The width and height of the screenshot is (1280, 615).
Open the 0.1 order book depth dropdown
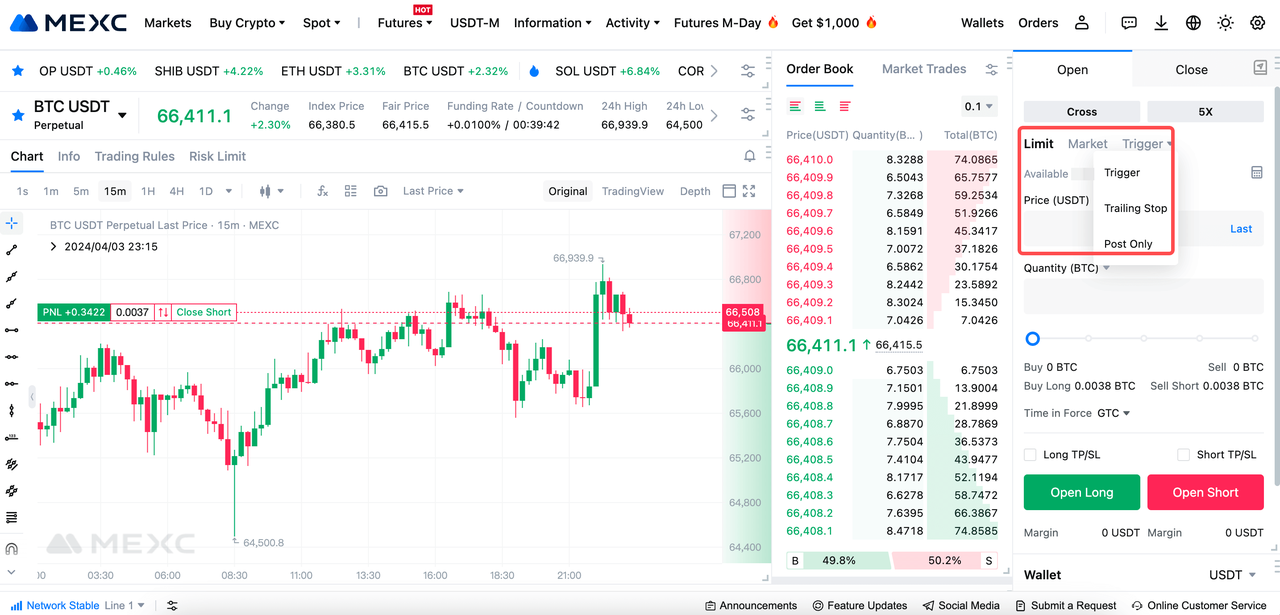pos(978,106)
